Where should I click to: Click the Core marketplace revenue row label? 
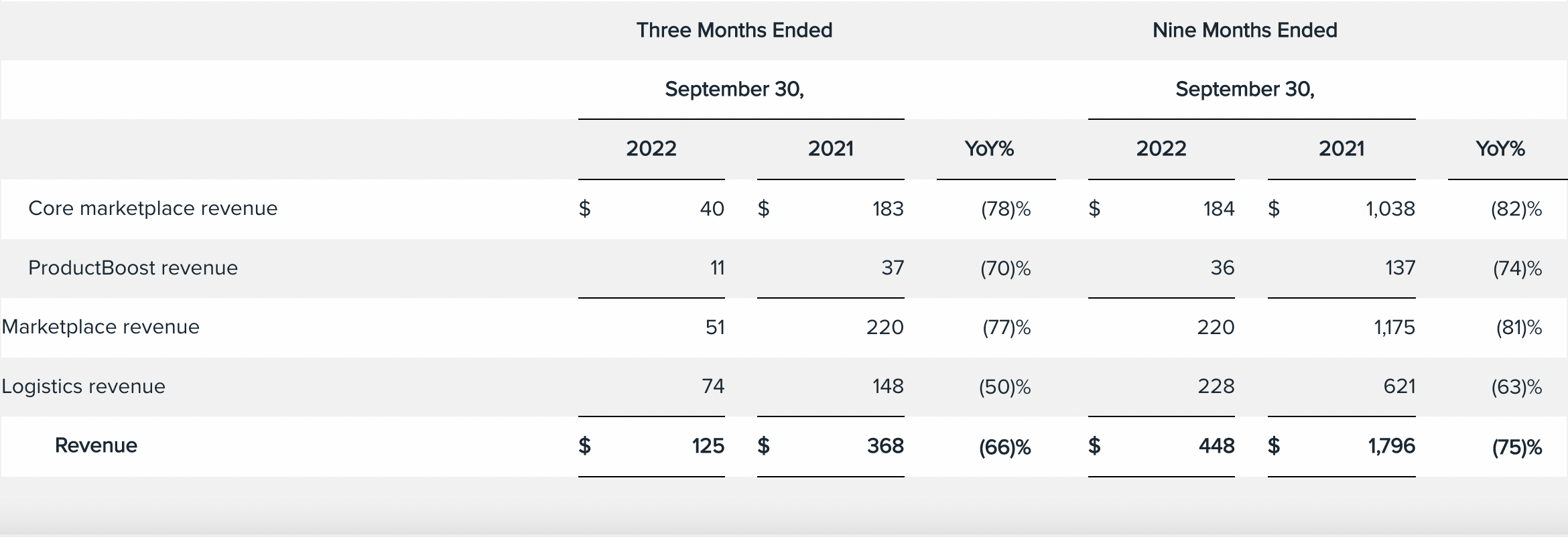pyautogui.click(x=153, y=208)
